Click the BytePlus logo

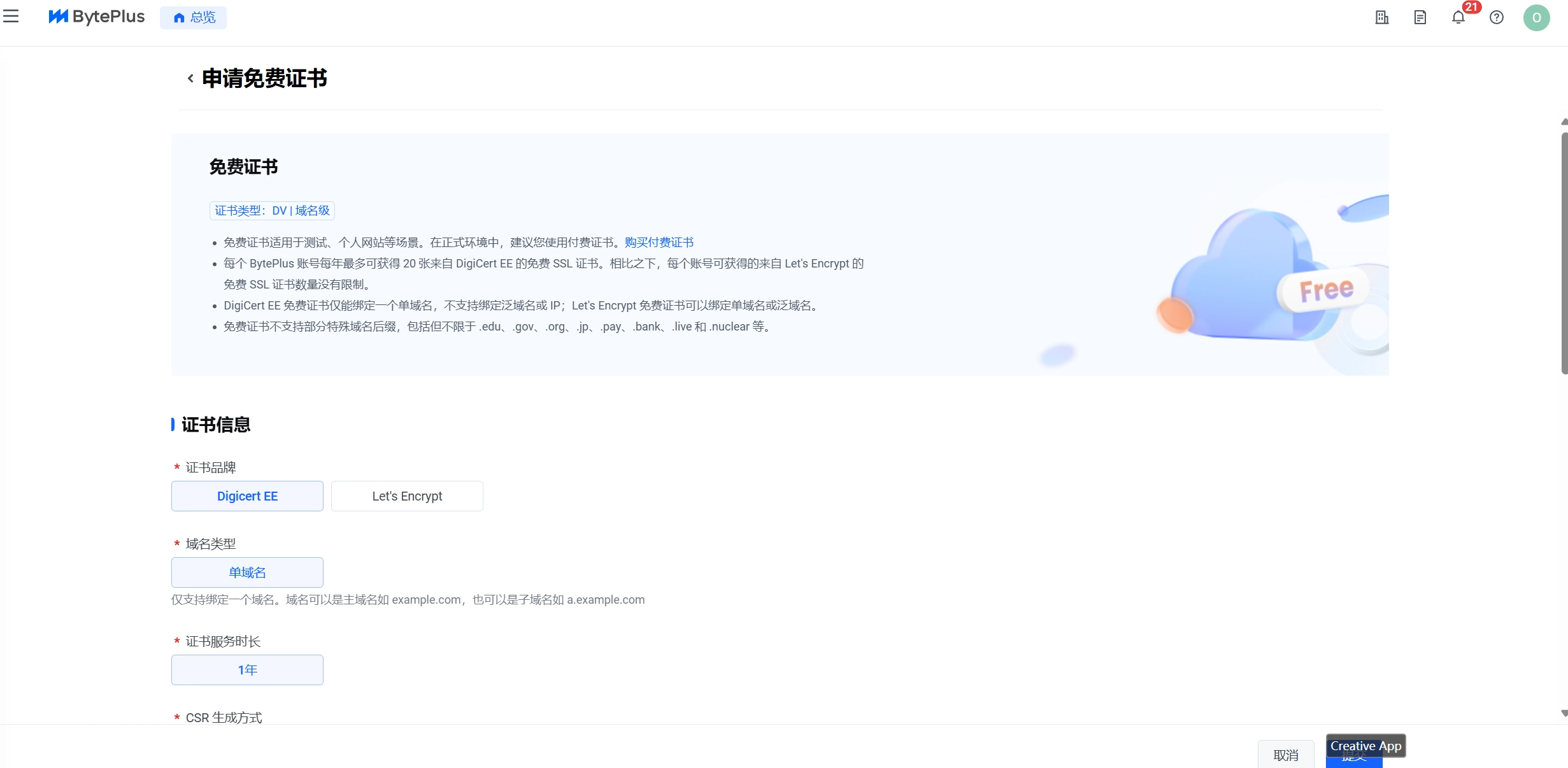tap(97, 17)
